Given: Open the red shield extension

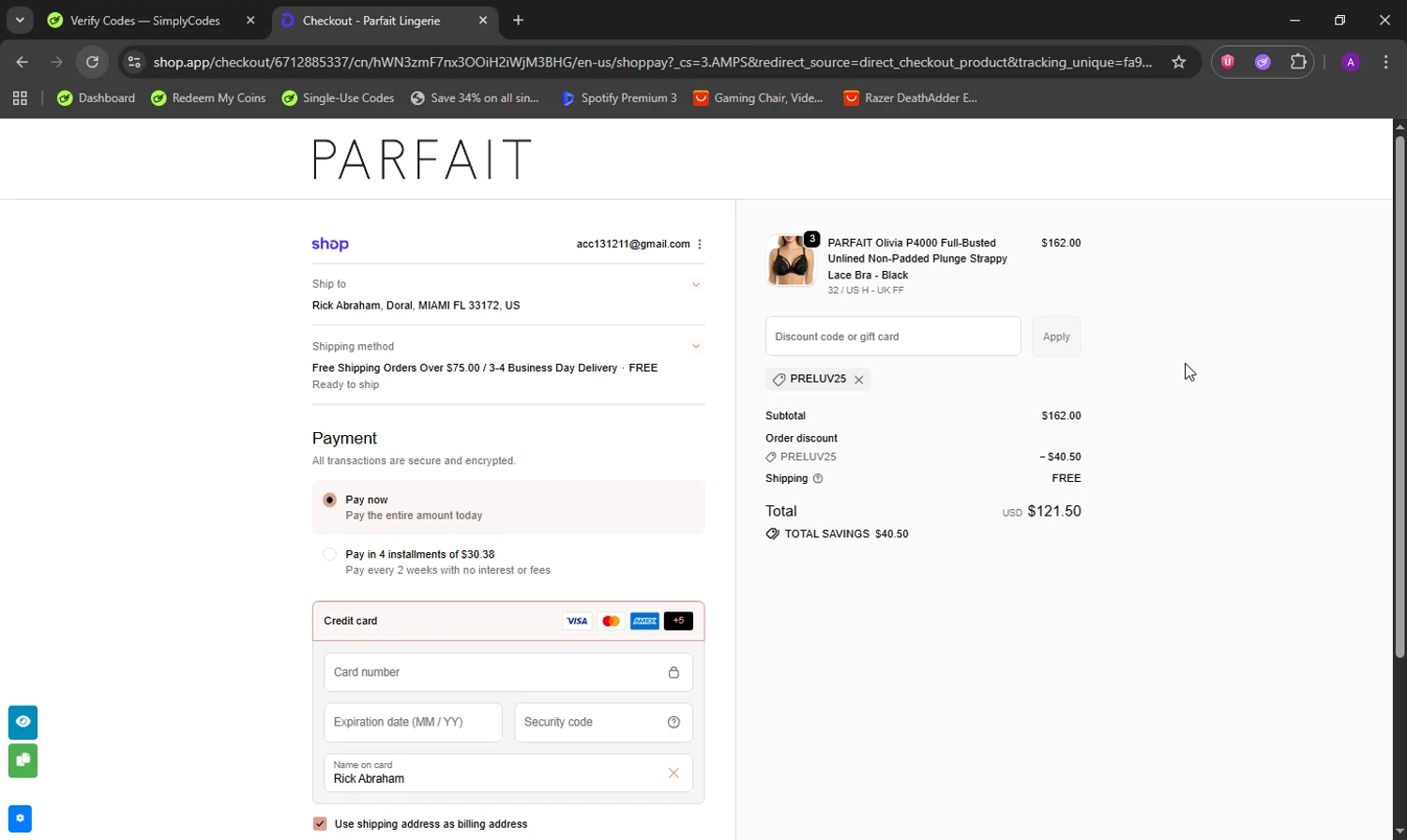Looking at the screenshot, I should [x=1228, y=62].
